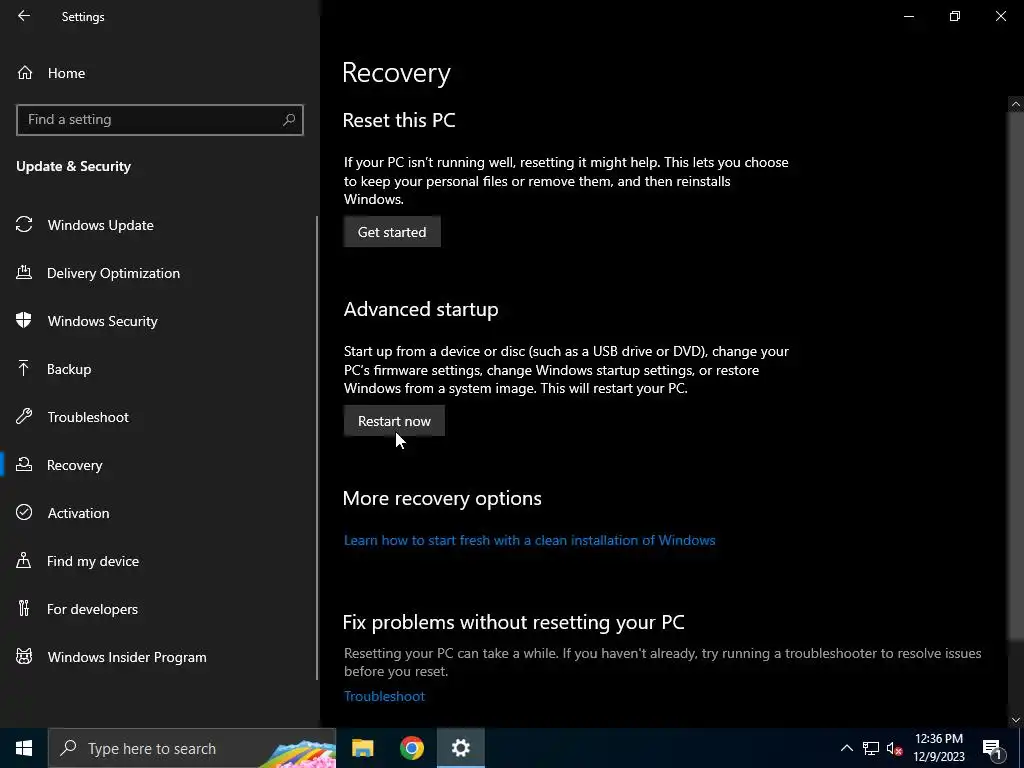Click the Recovery page heading
The image size is (1024, 768).
click(396, 72)
